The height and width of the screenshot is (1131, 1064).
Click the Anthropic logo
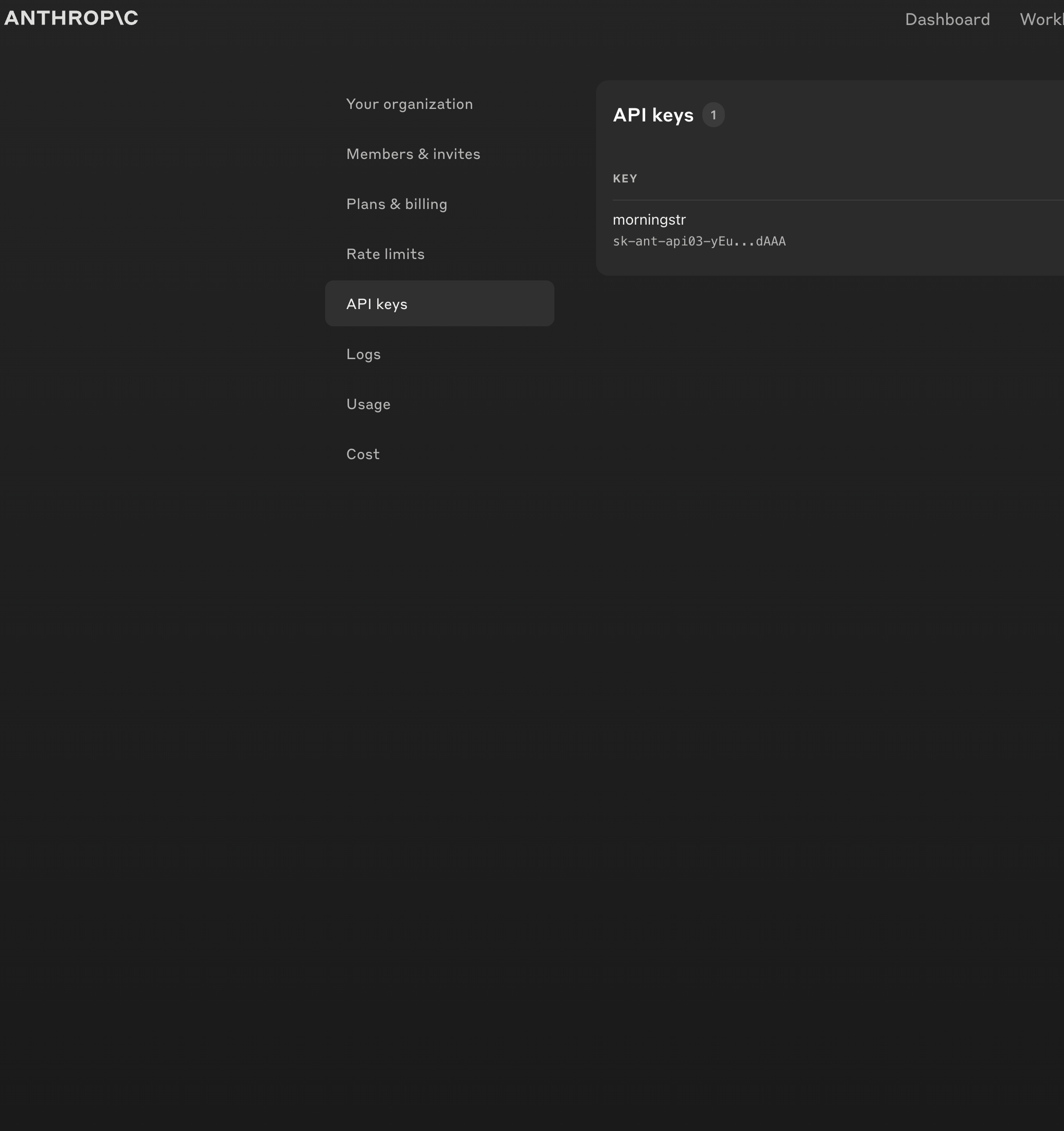(x=71, y=18)
